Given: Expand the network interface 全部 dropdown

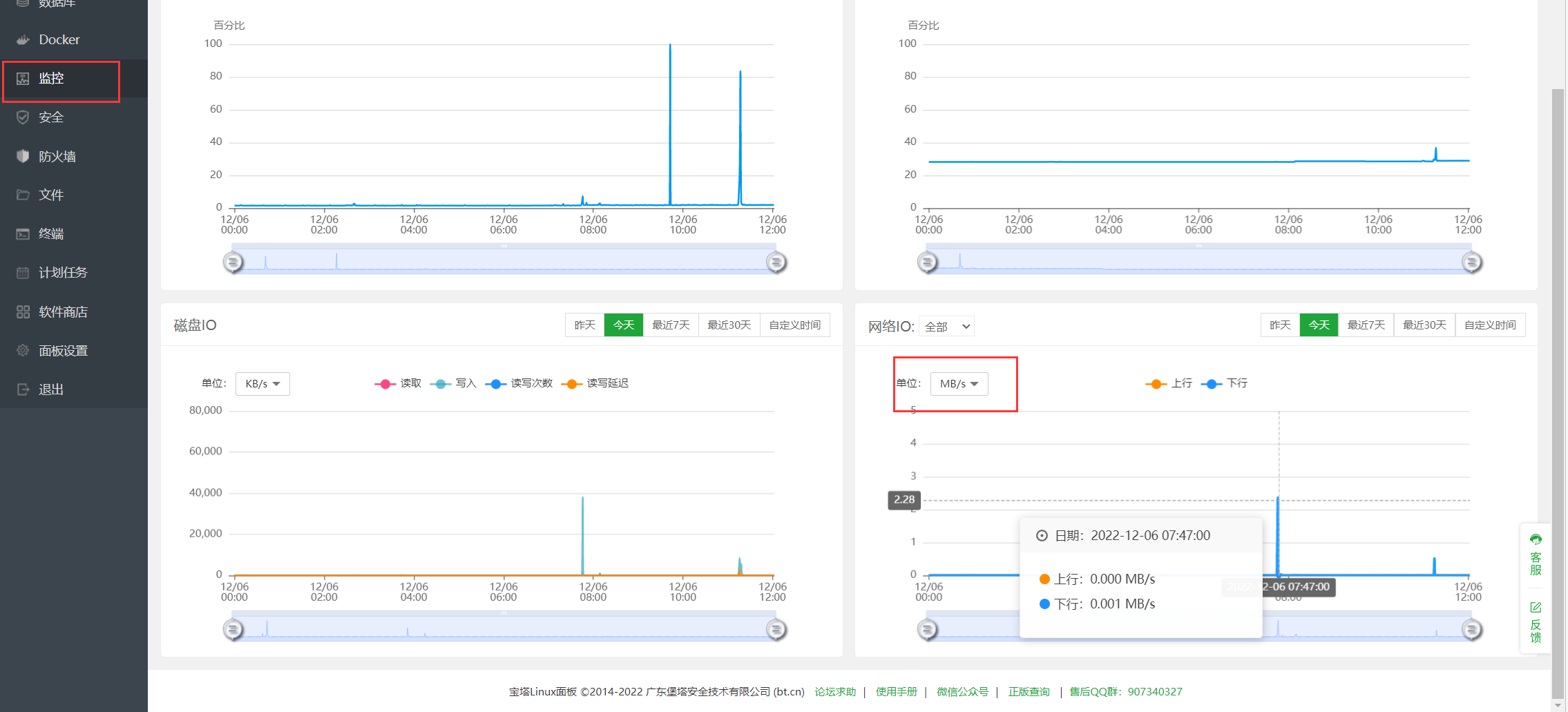Looking at the screenshot, I should (x=947, y=327).
